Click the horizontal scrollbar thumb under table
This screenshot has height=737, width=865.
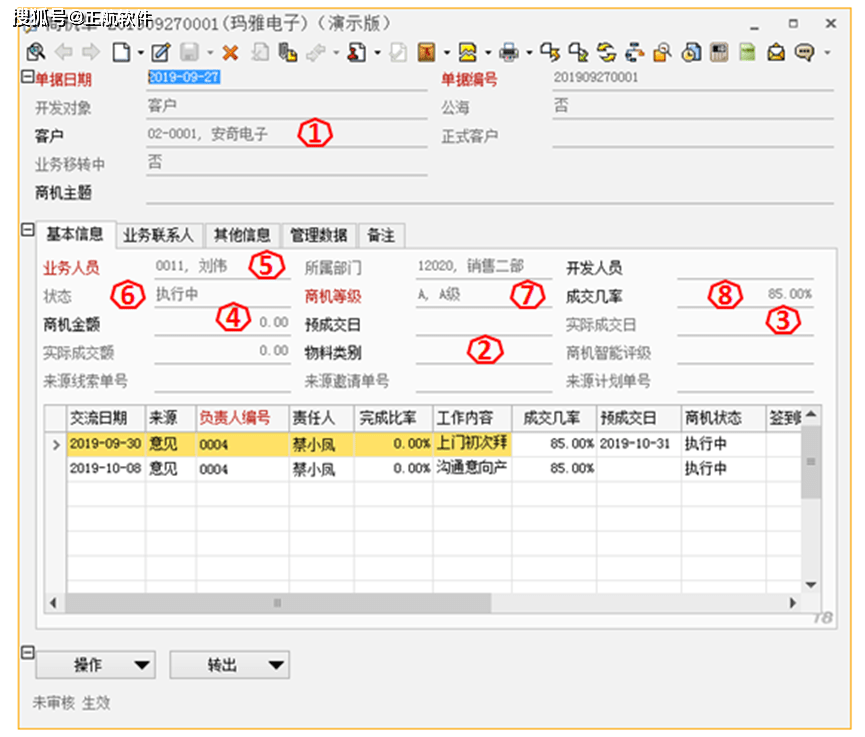[x=278, y=602]
